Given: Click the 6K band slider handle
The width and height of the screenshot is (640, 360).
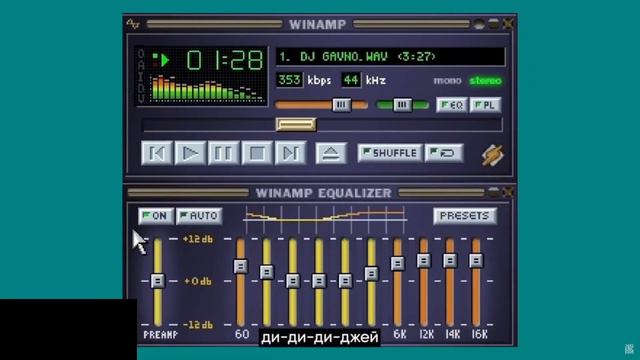Looking at the screenshot, I should [398, 263].
